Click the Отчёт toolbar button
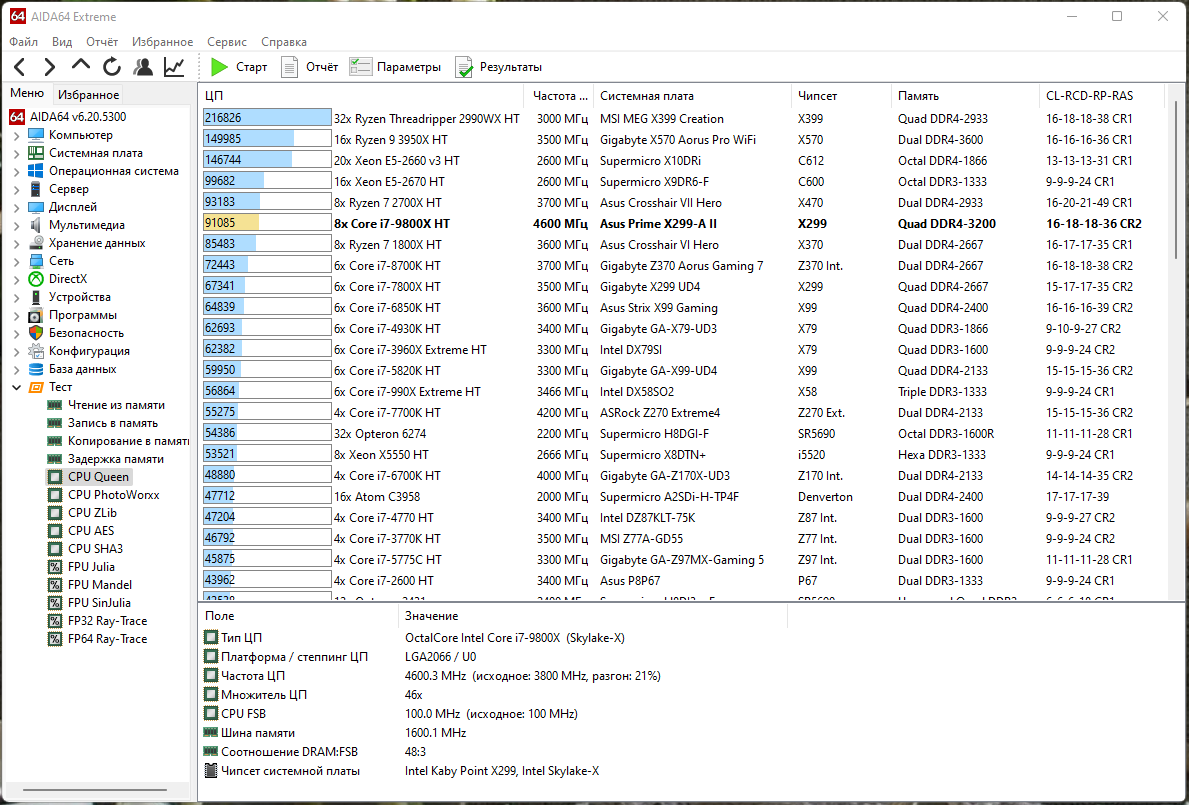Viewport: 1189px width, 805px height. tap(309, 67)
